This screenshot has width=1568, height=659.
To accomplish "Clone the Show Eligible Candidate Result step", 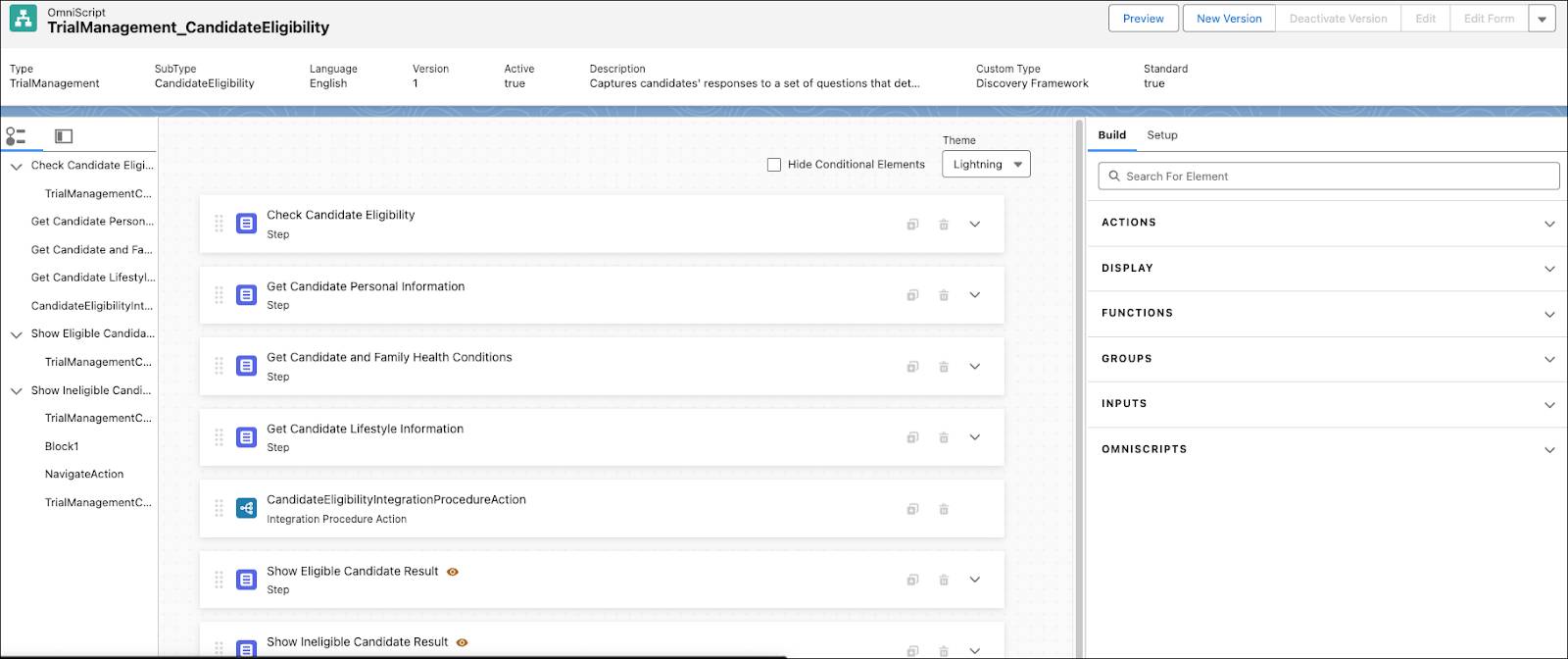I will click(912, 580).
